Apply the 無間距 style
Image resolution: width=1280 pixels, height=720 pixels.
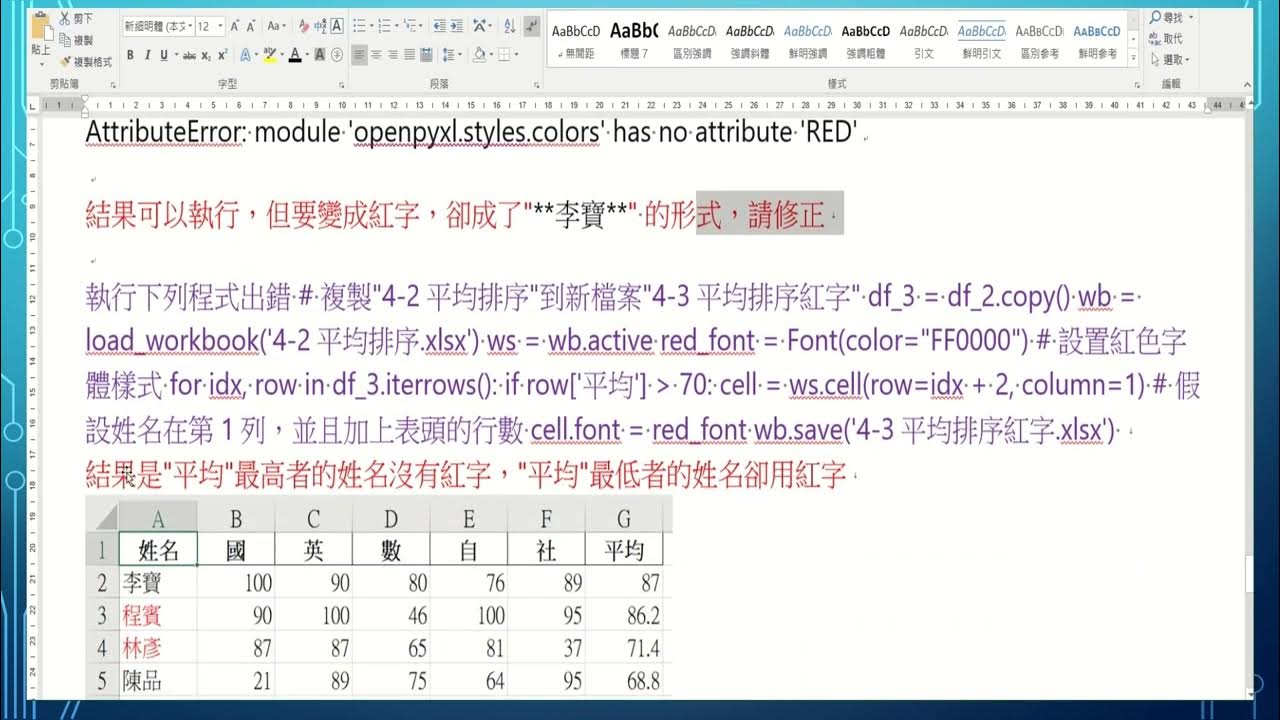pyautogui.click(x=577, y=41)
